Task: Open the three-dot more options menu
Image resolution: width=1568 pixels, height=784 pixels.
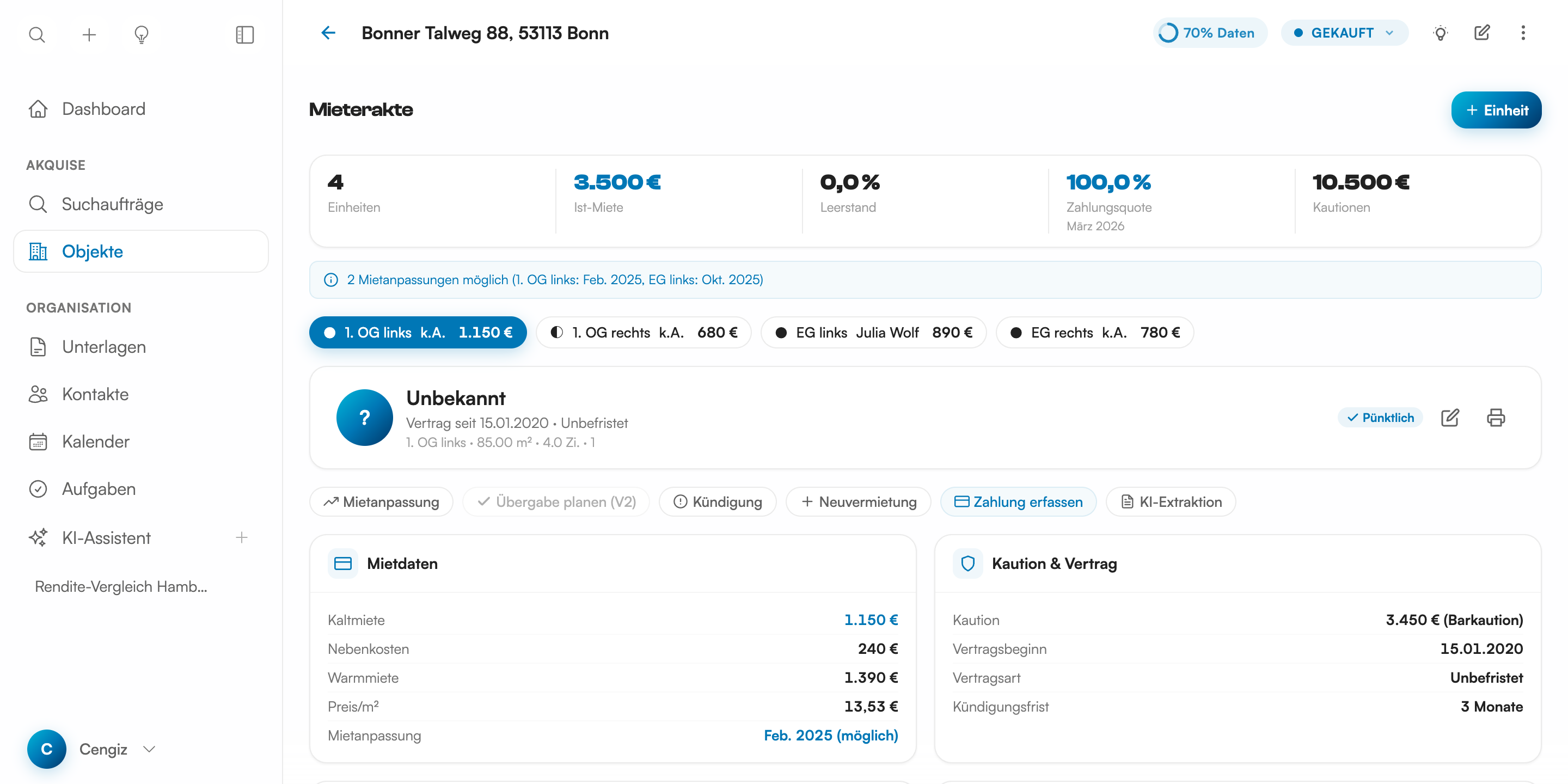Action: pos(1522,33)
